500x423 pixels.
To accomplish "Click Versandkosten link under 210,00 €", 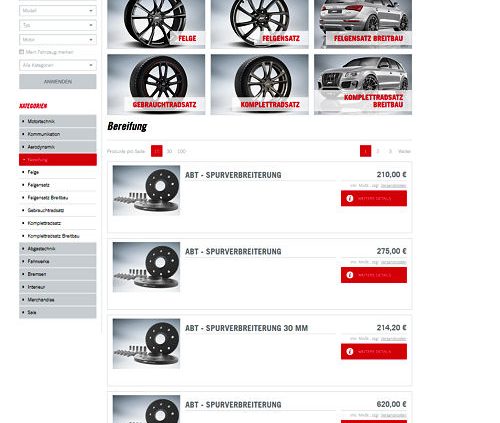I will click(393, 186).
